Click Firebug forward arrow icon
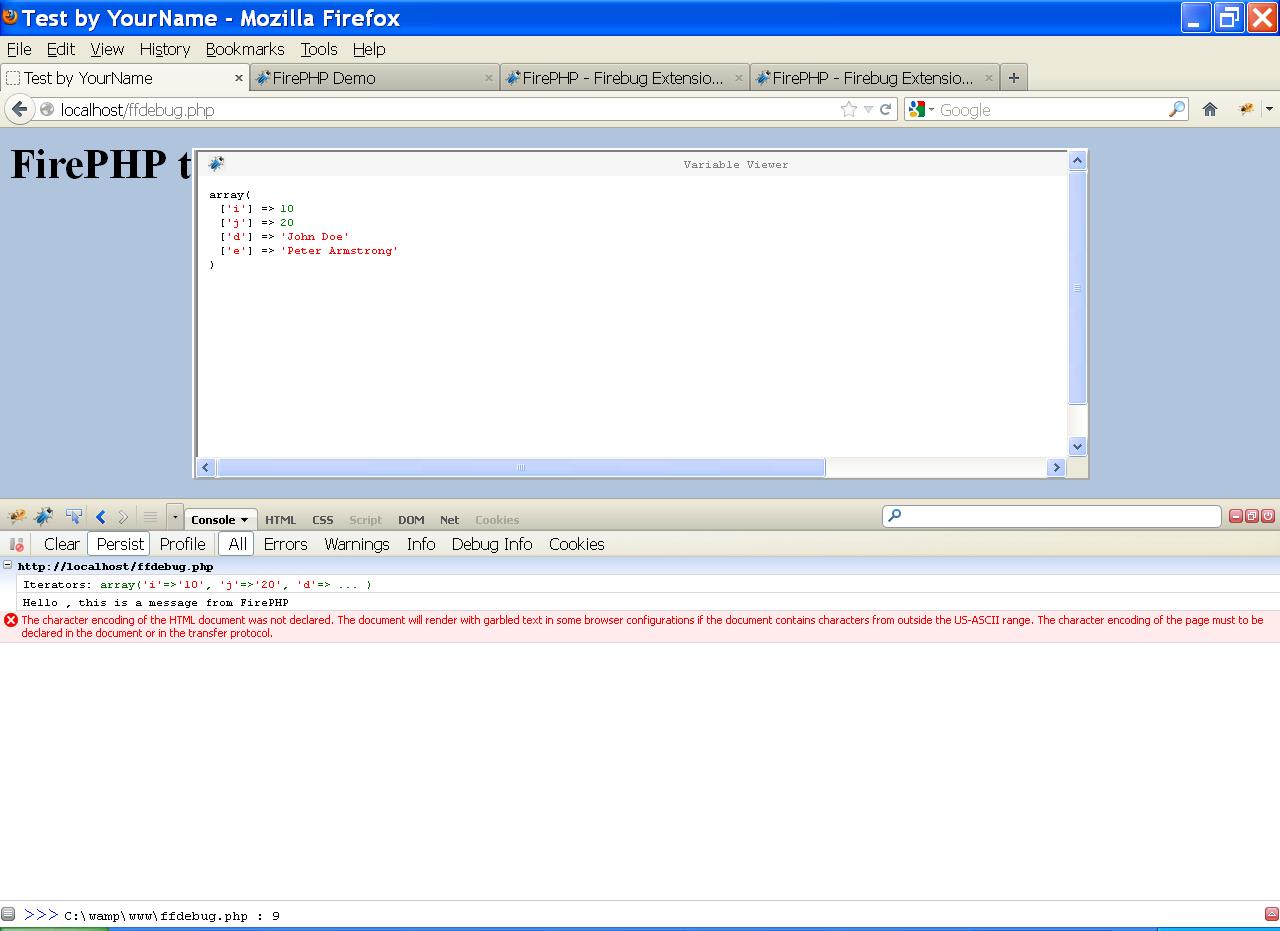The width and height of the screenshot is (1280, 931). coord(123,517)
